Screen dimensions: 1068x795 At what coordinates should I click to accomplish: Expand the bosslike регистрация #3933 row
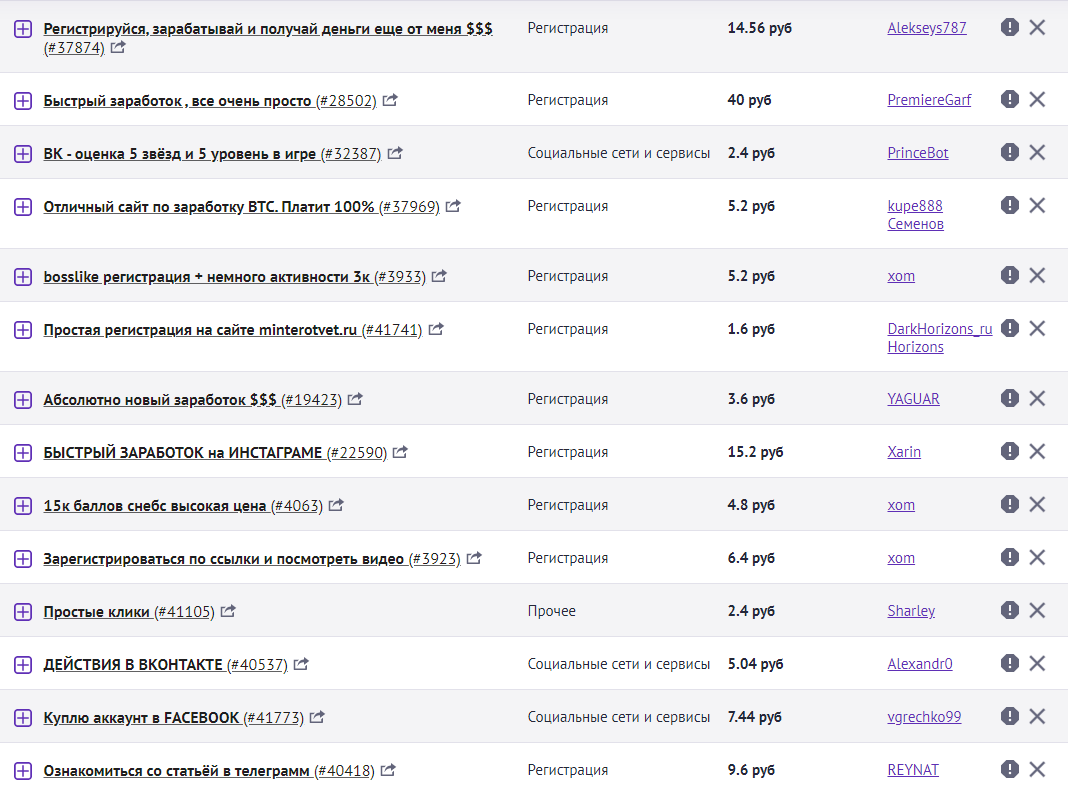tap(23, 277)
